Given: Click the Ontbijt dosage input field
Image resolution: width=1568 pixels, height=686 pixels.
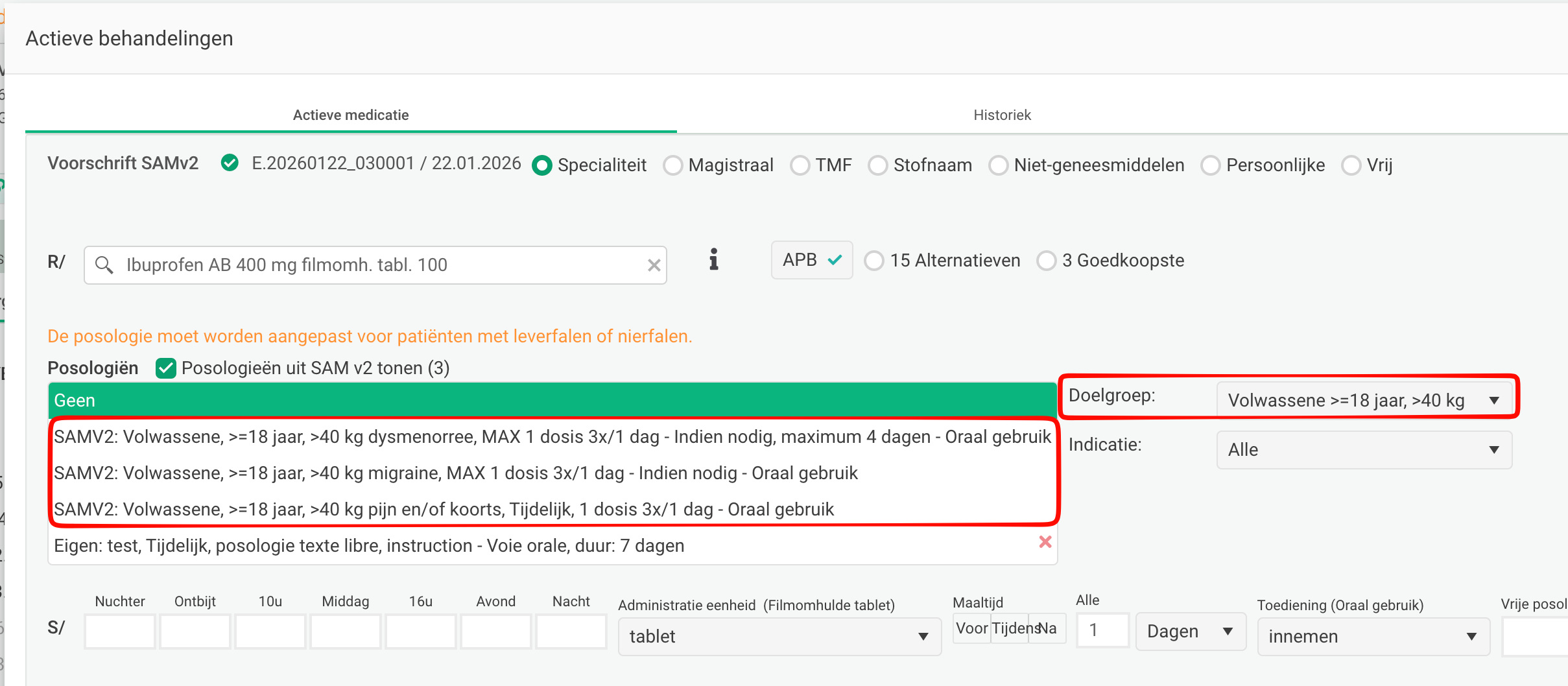Looking at the screenshot, I should (195, 632).
